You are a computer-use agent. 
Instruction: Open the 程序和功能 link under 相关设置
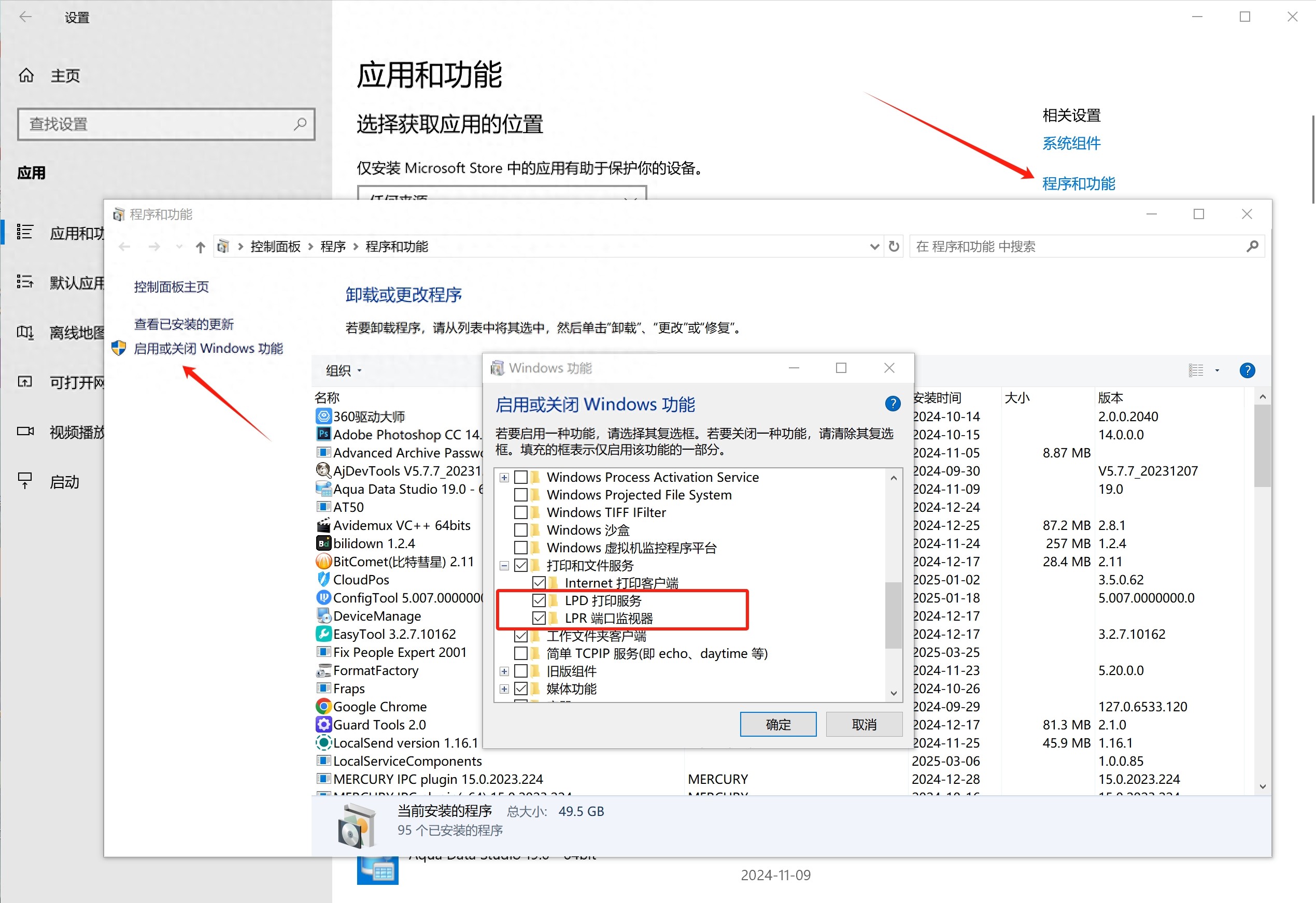point(1079,183)
